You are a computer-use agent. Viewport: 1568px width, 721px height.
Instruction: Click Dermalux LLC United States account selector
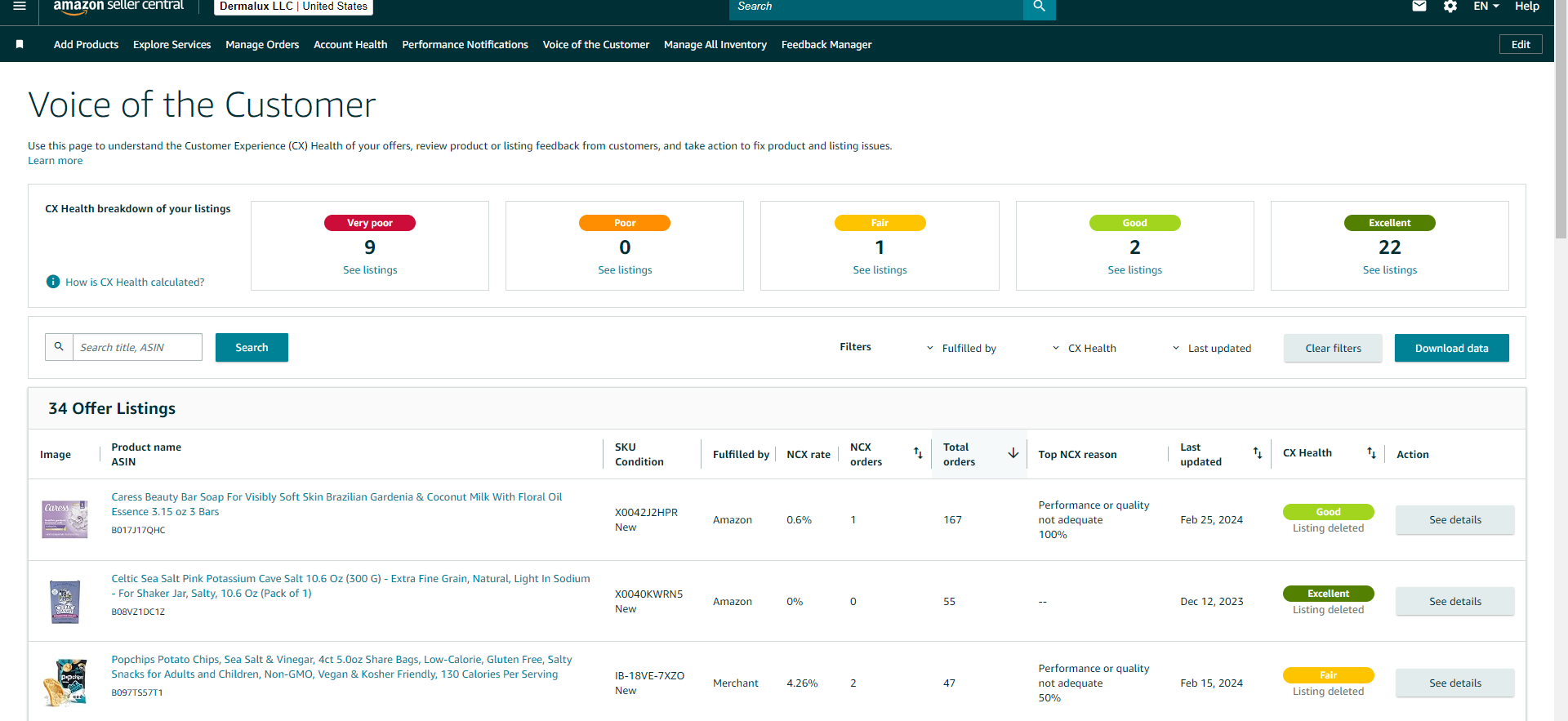[293, 7]
